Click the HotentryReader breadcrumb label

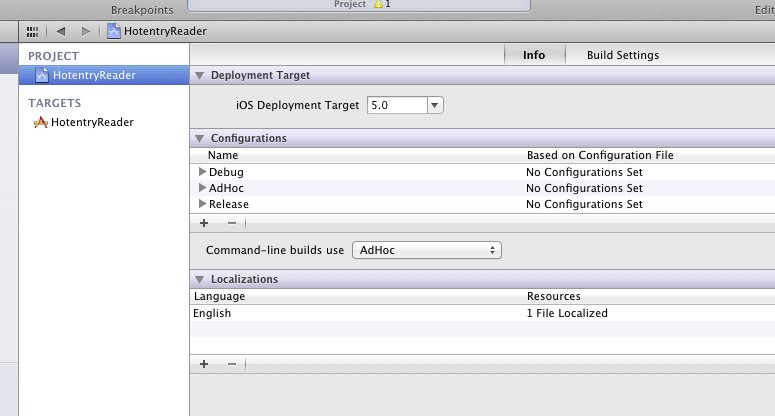click(x=165, y=31)
